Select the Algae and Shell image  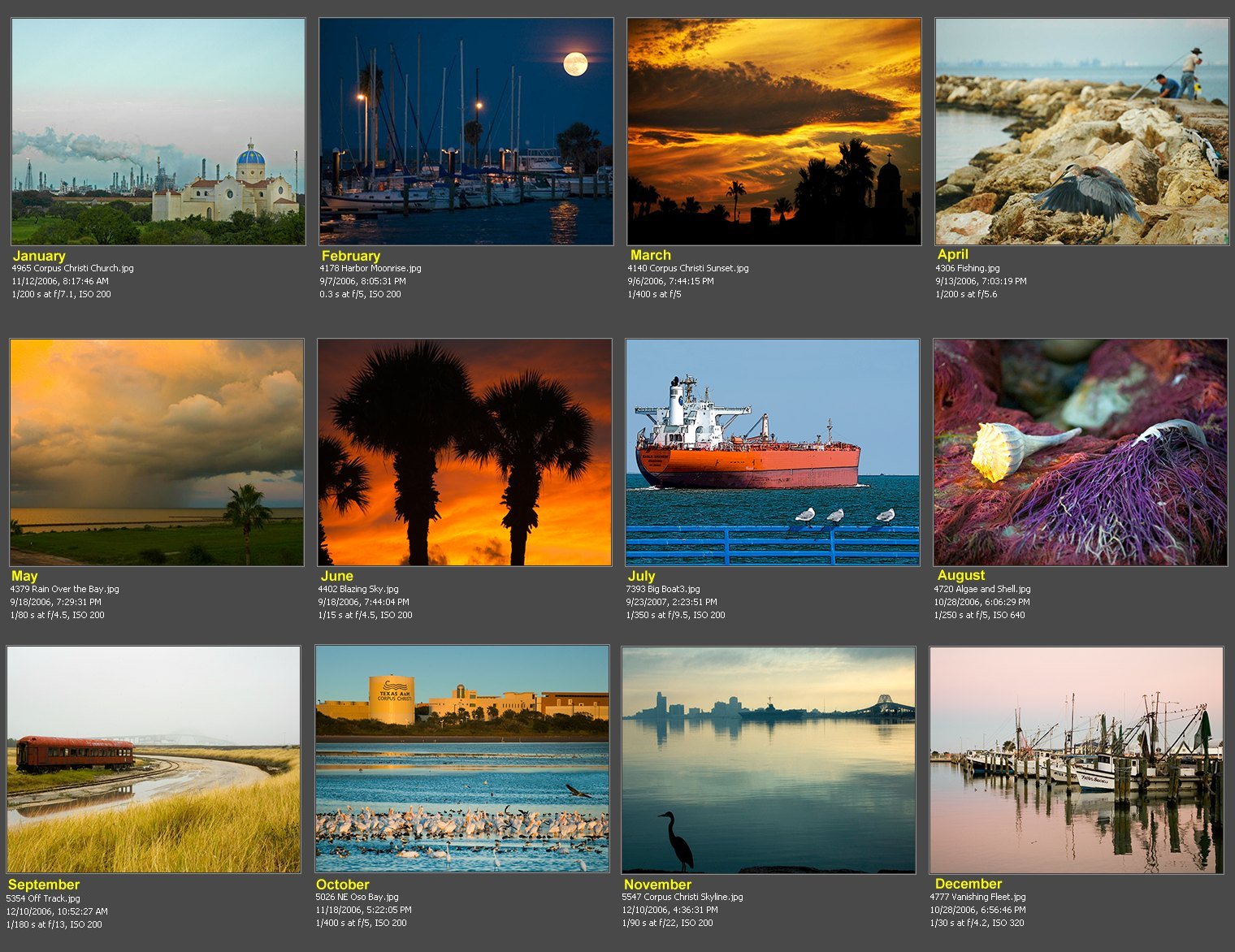click(x=1080, y=452)
